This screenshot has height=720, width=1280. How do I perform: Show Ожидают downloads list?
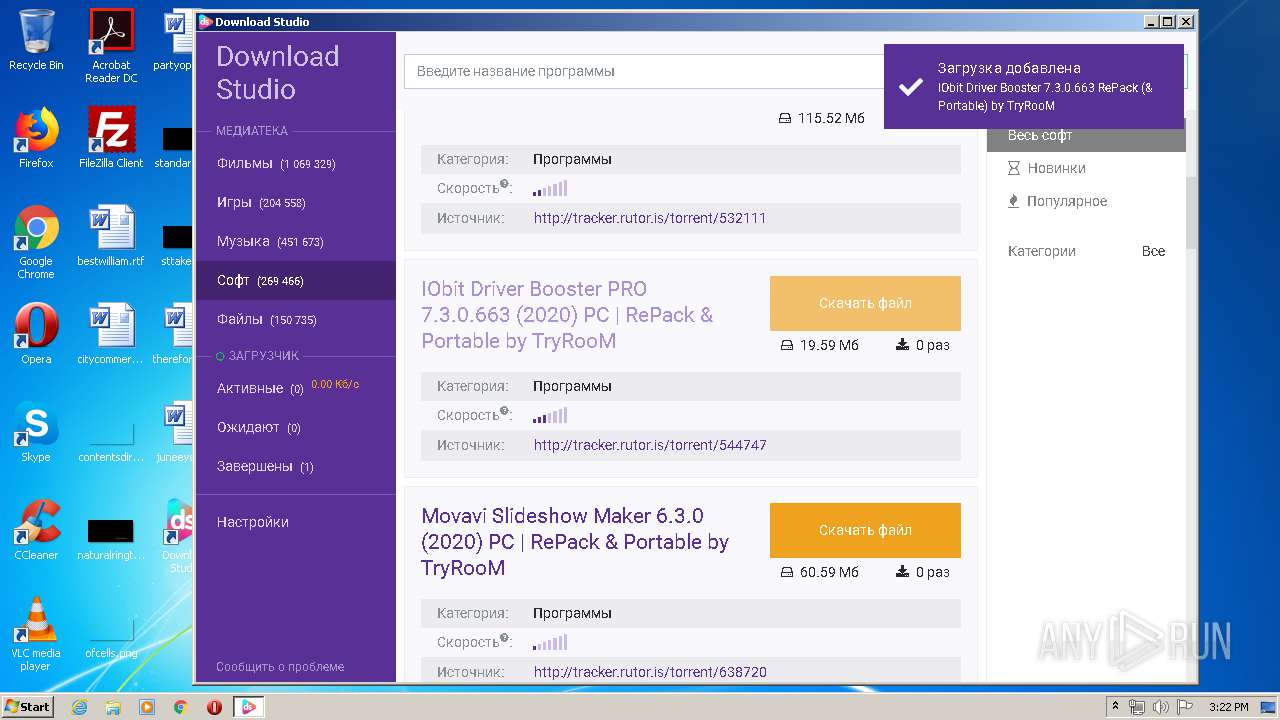pyautogui.click(x=258, y=427)
